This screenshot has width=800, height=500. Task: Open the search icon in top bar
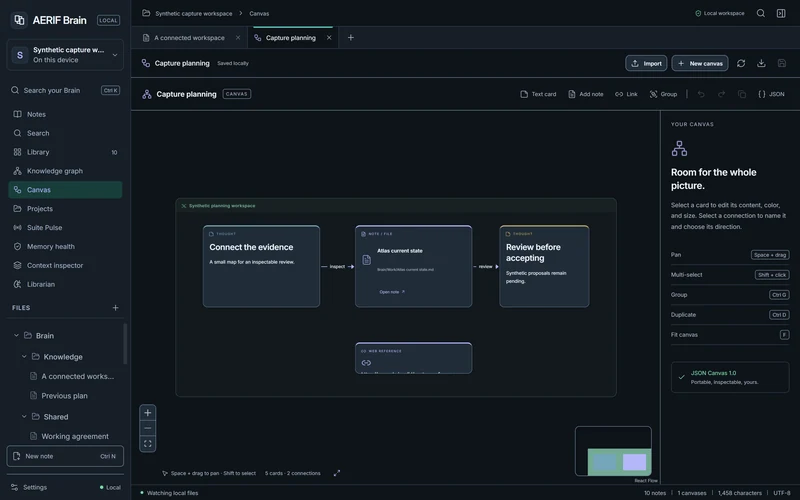pos(760,13)
